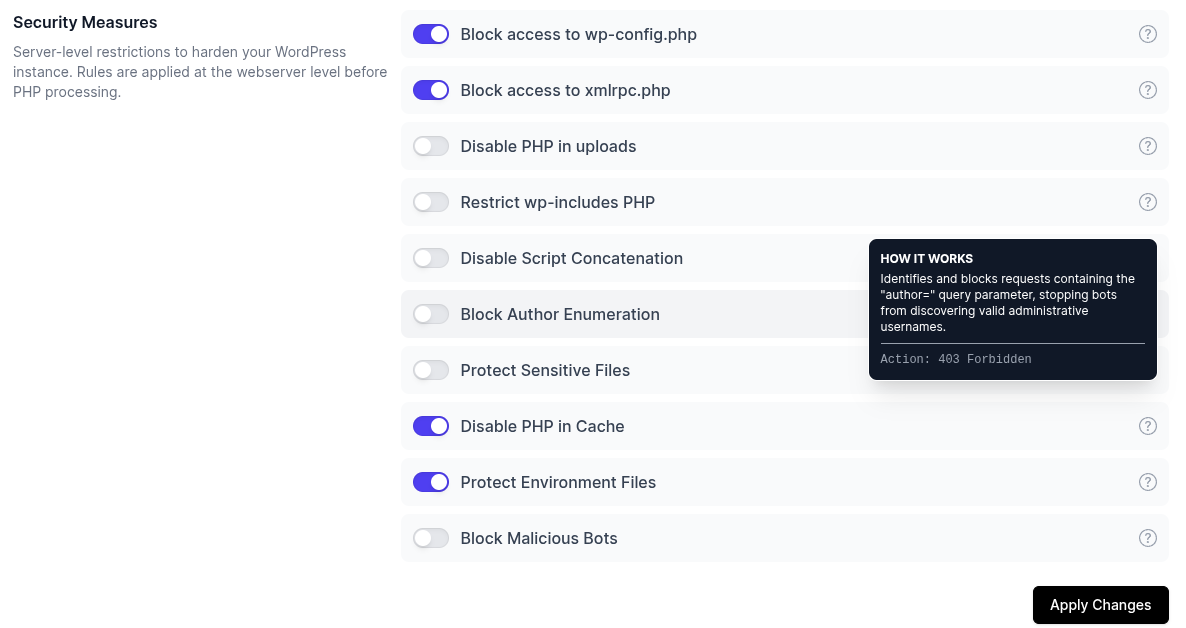The height and width of the screenshot is (628, 1186).
Task: Show help for Restrict wp-includes PHP
Action: tap(1148, 202)
